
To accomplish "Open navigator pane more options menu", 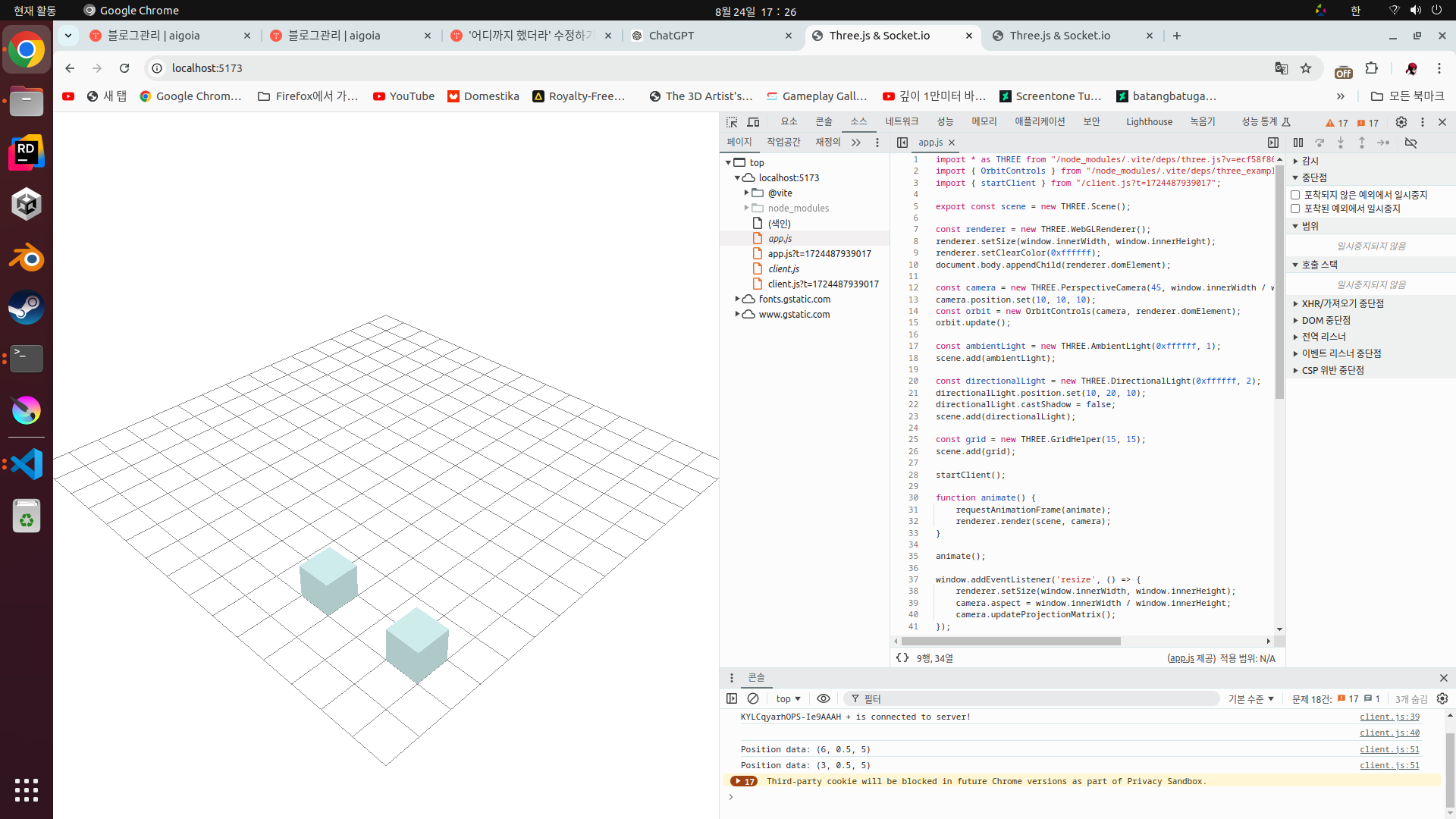I will [877, 143].
